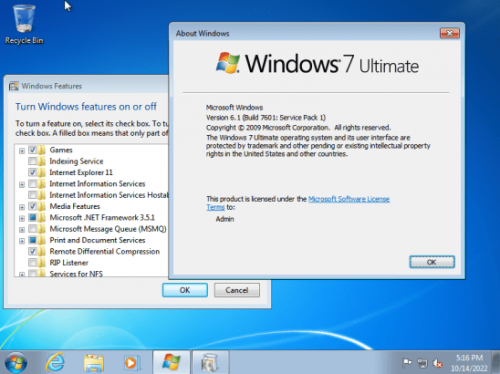The height and width of the screenshot is (374, 500).
Task: Uncheck the Games feature checkbox
Action: coord(32,150)
